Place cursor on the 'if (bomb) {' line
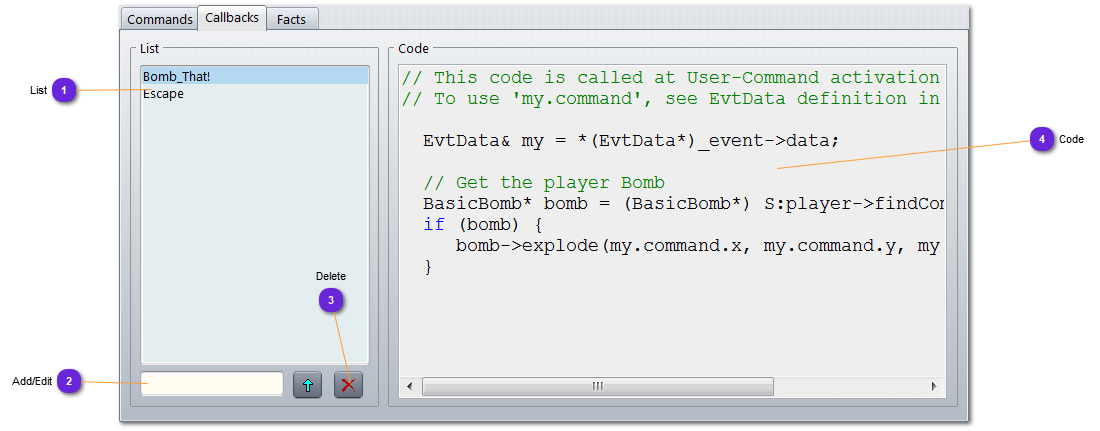Viewport: 1100px width, 431px height. 482,225
